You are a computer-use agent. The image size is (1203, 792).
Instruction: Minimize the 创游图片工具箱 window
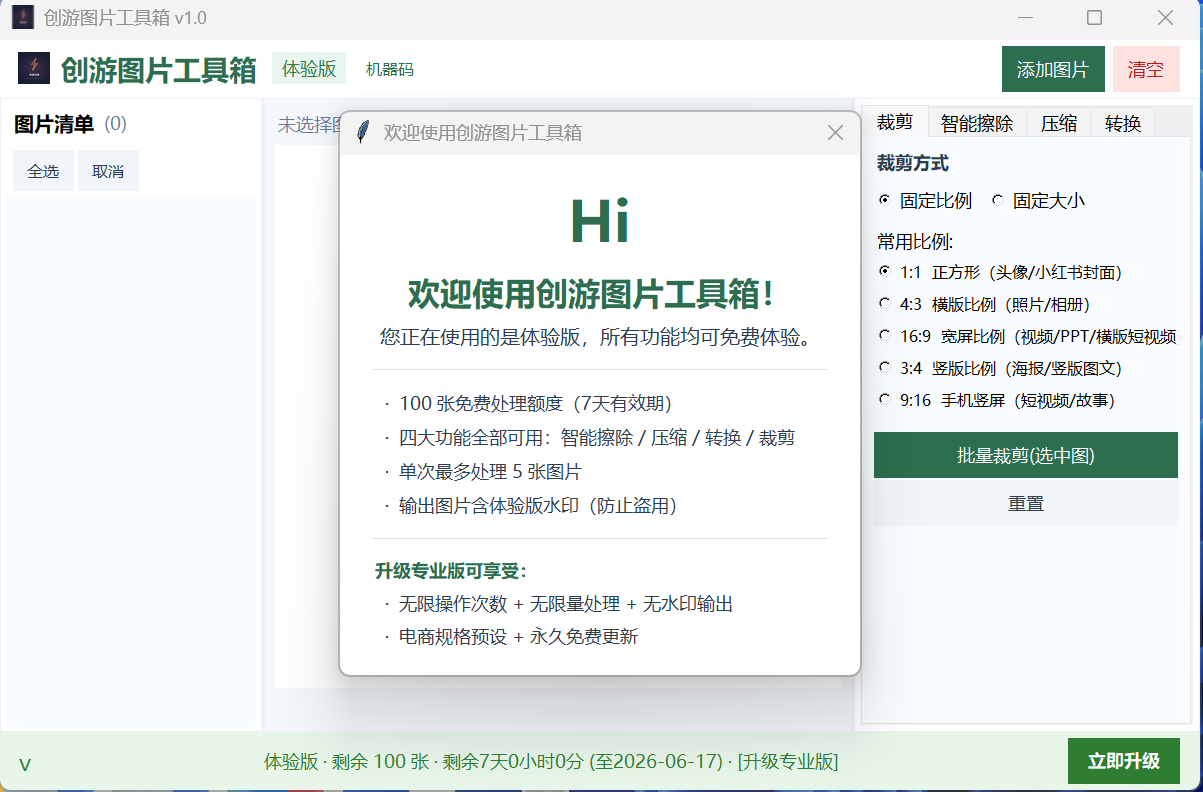click(x=1025, y=17)
